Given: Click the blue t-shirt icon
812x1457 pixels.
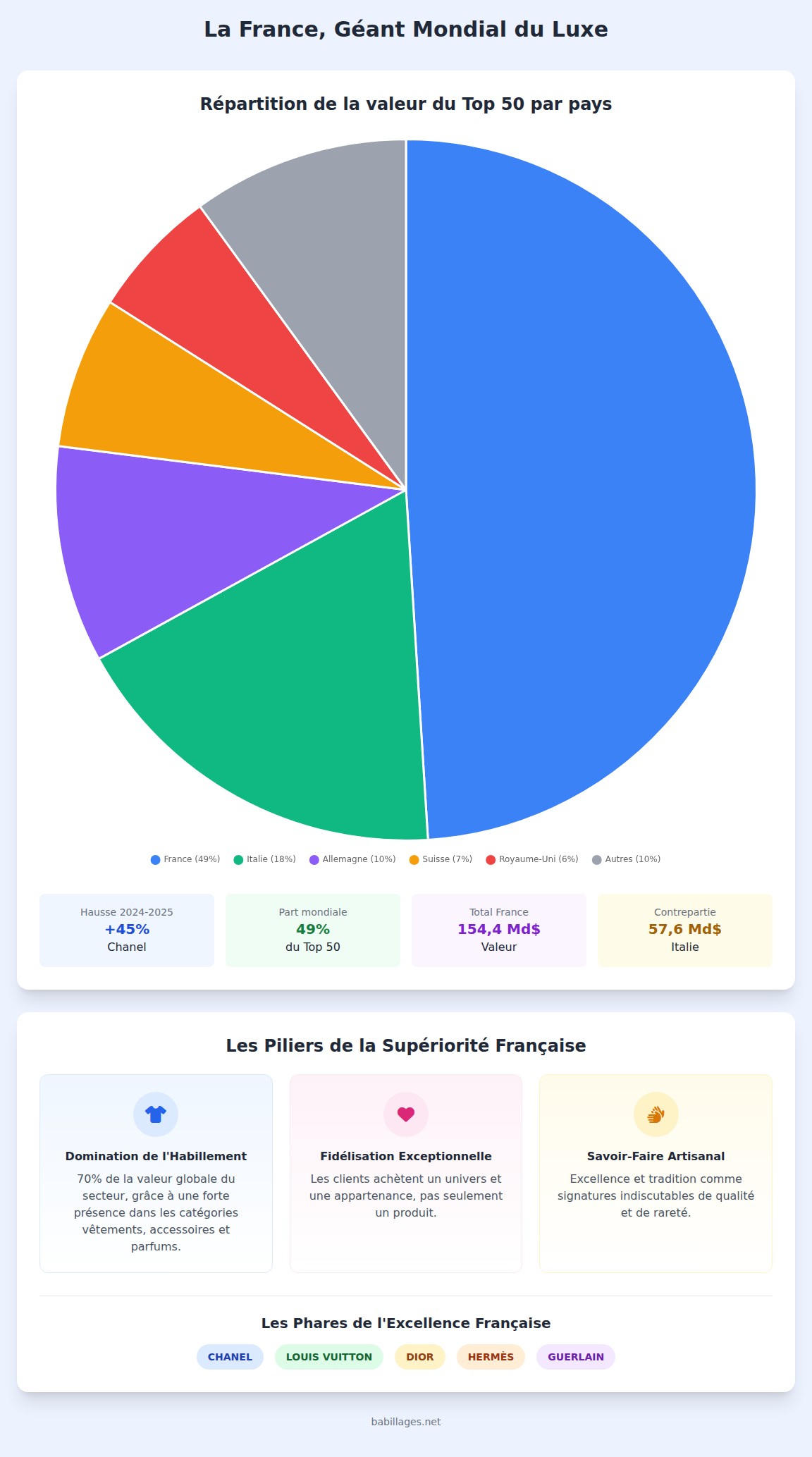Looking at the screenshot, I should pyautogui.click(x=156, y=1114).
